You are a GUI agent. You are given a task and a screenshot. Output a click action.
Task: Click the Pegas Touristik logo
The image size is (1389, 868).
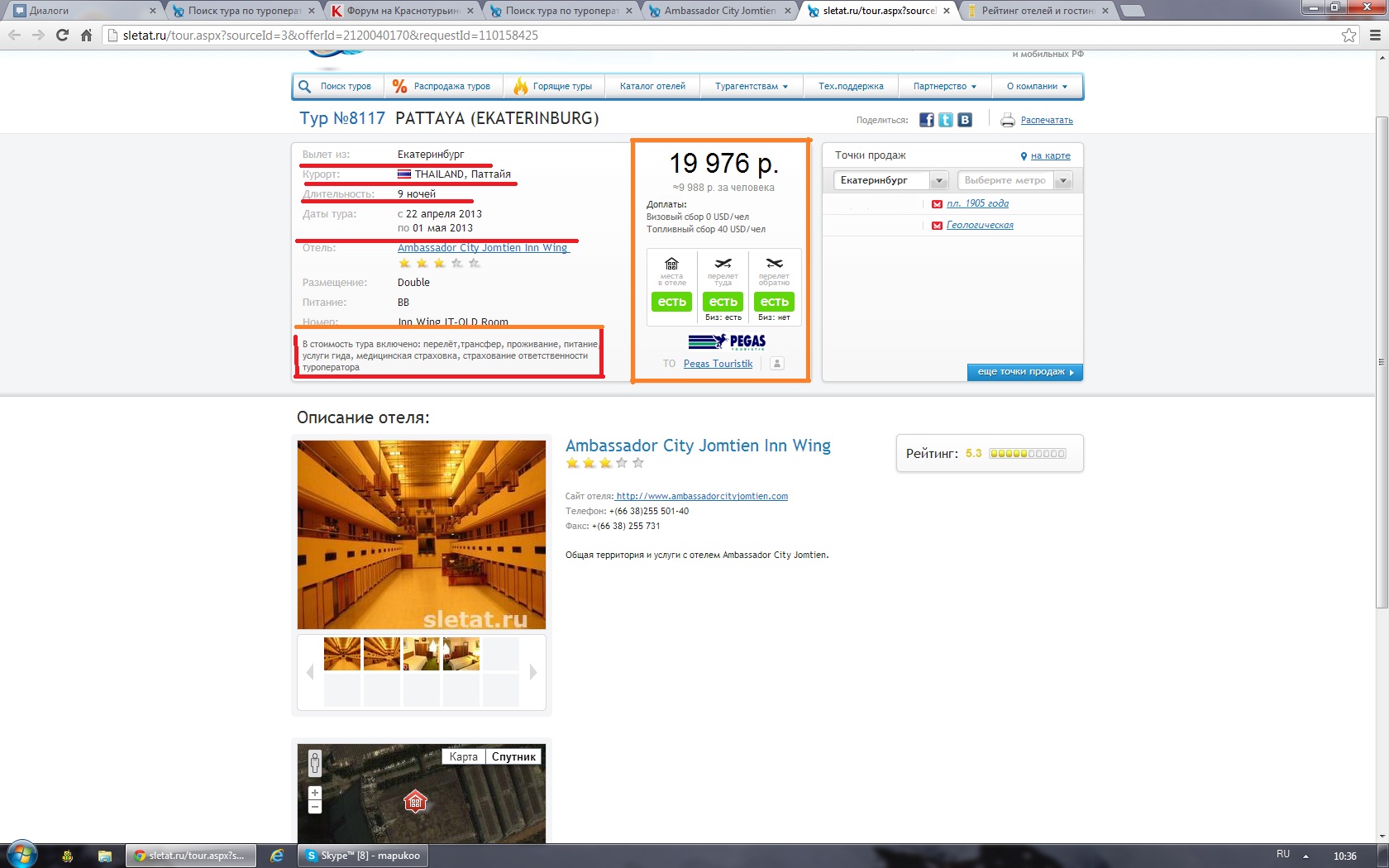point(727,341)
